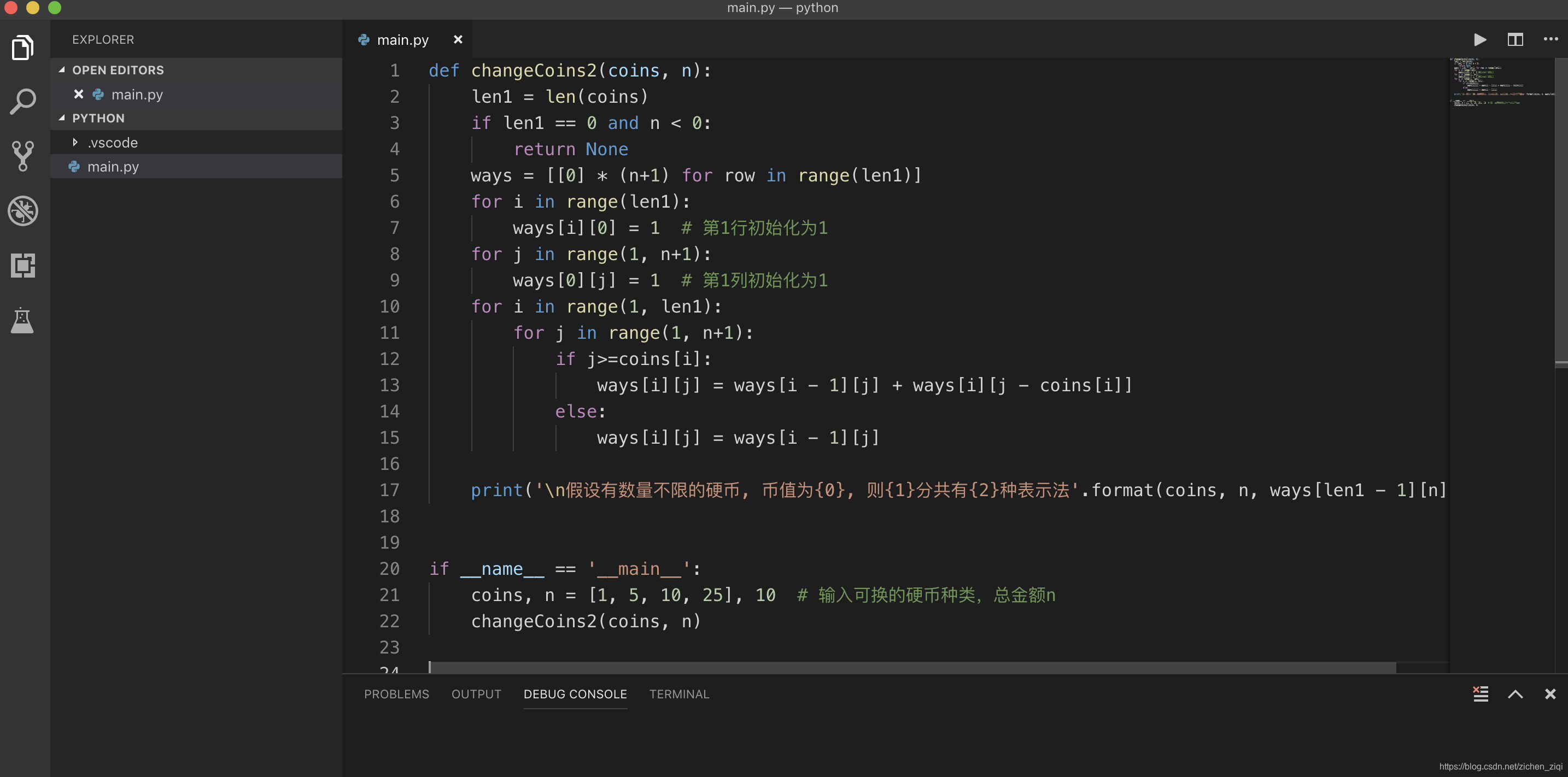Open the Search view
Screen dimensions: 1568x777
pyautogui.click(x=22, y=102)
